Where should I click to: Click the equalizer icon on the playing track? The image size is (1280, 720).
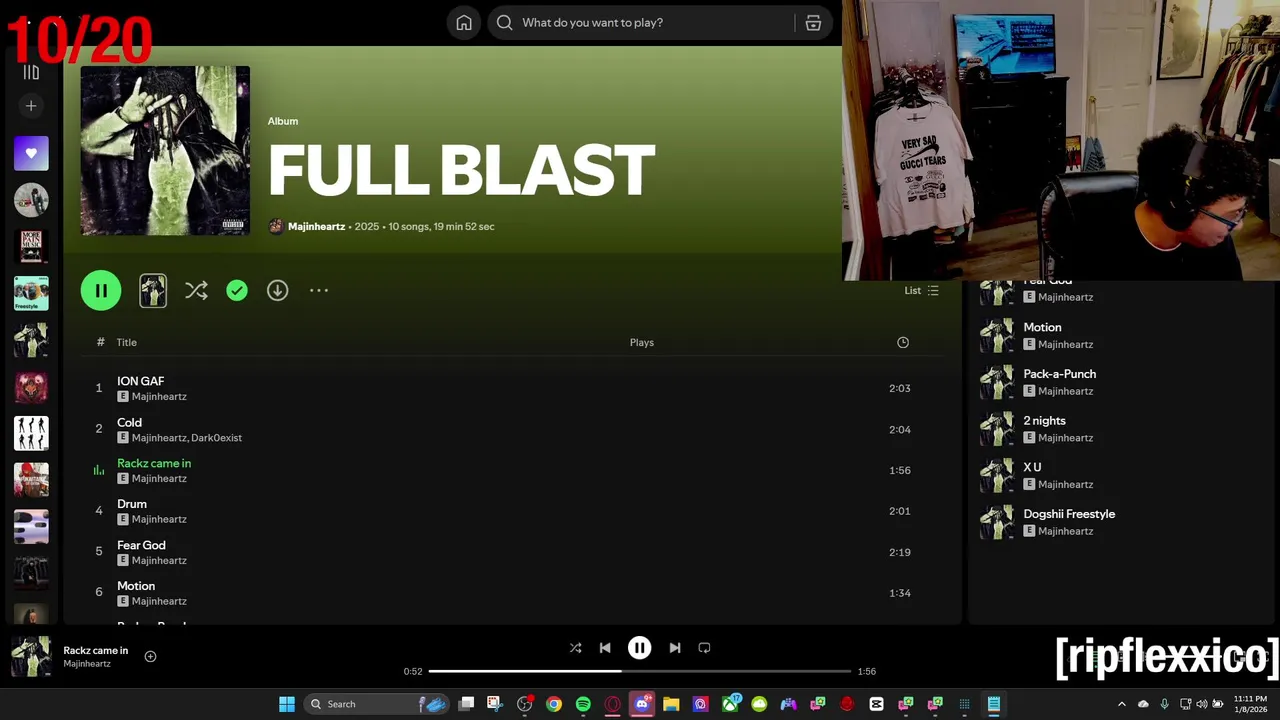[x=99, y=470]
